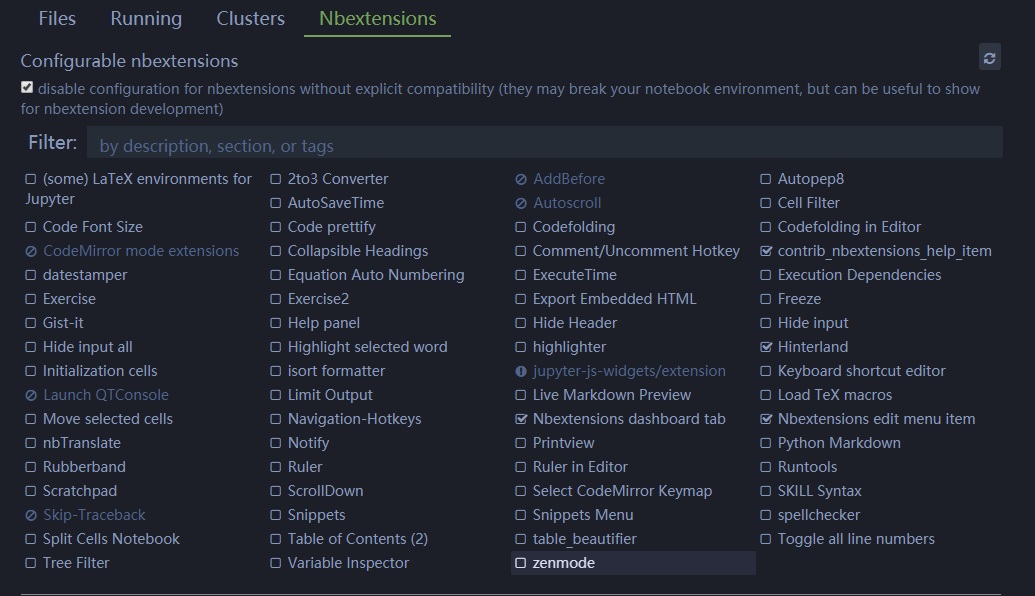
Task: Click the info icon beside jupyter-js-widgets/extension
Action: 521,371
